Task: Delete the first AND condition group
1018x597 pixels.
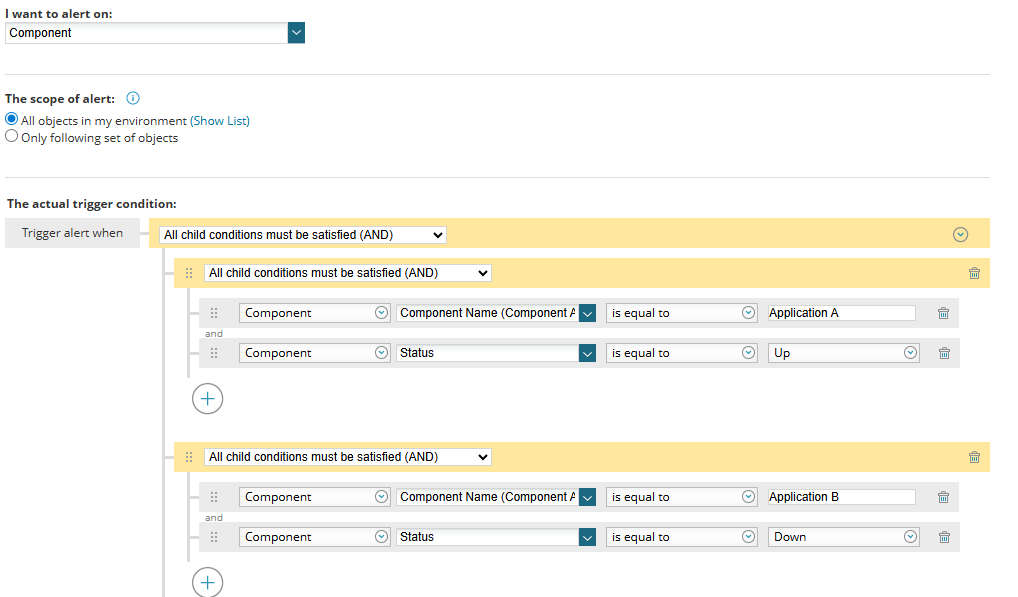Action: coord(974,273)
